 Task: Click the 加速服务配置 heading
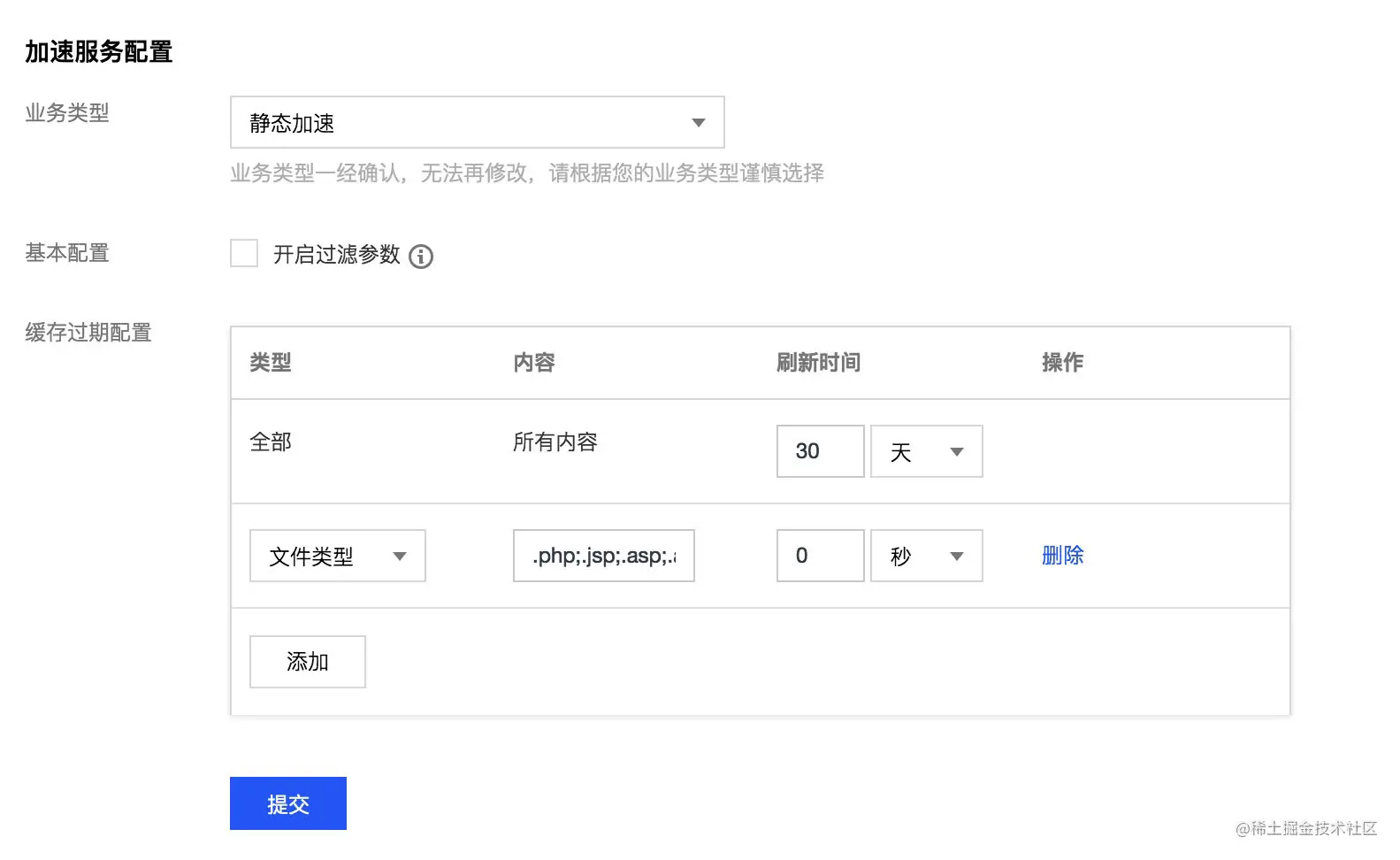tap(98, 52)
